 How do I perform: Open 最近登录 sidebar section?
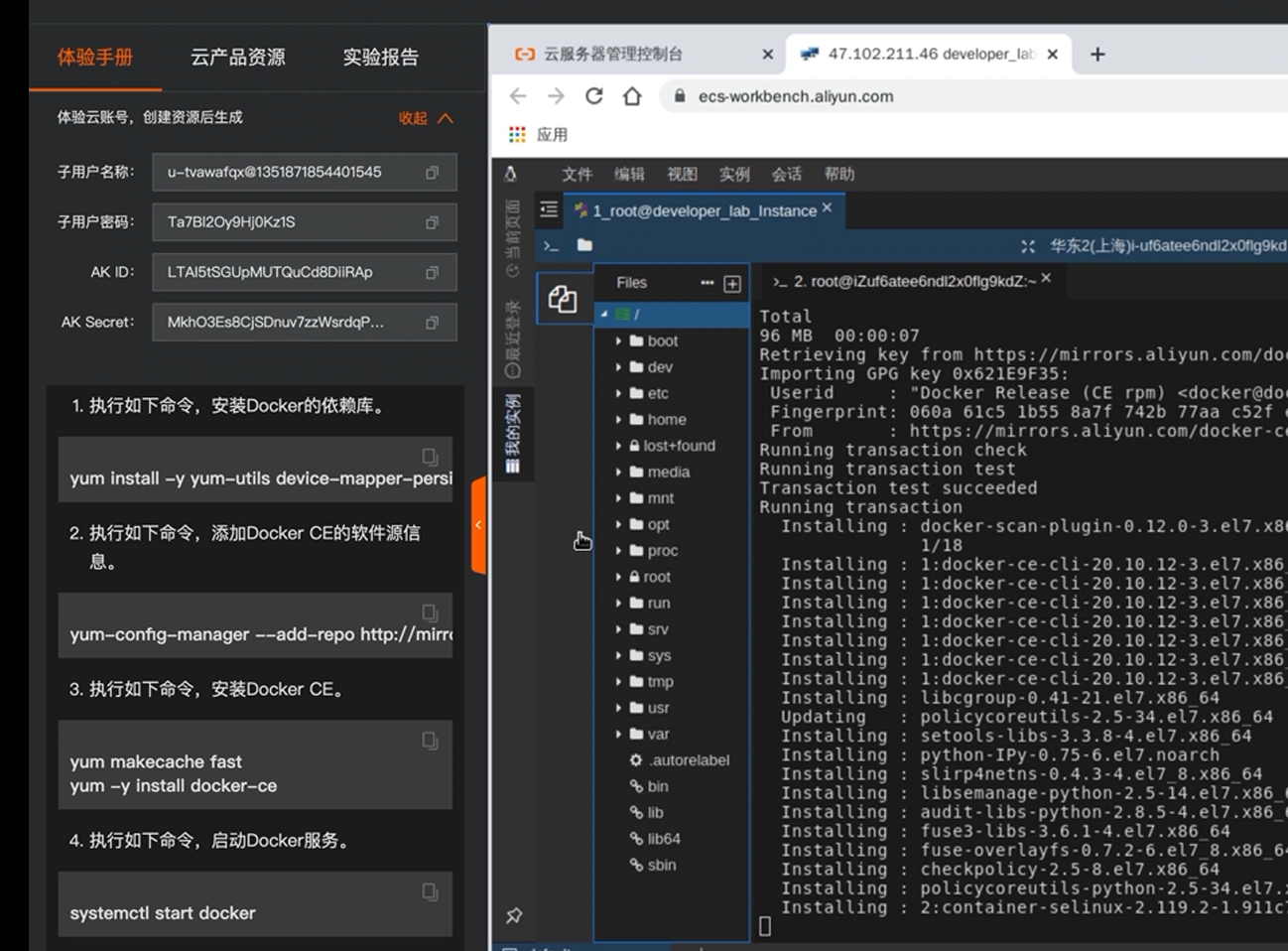513,339
